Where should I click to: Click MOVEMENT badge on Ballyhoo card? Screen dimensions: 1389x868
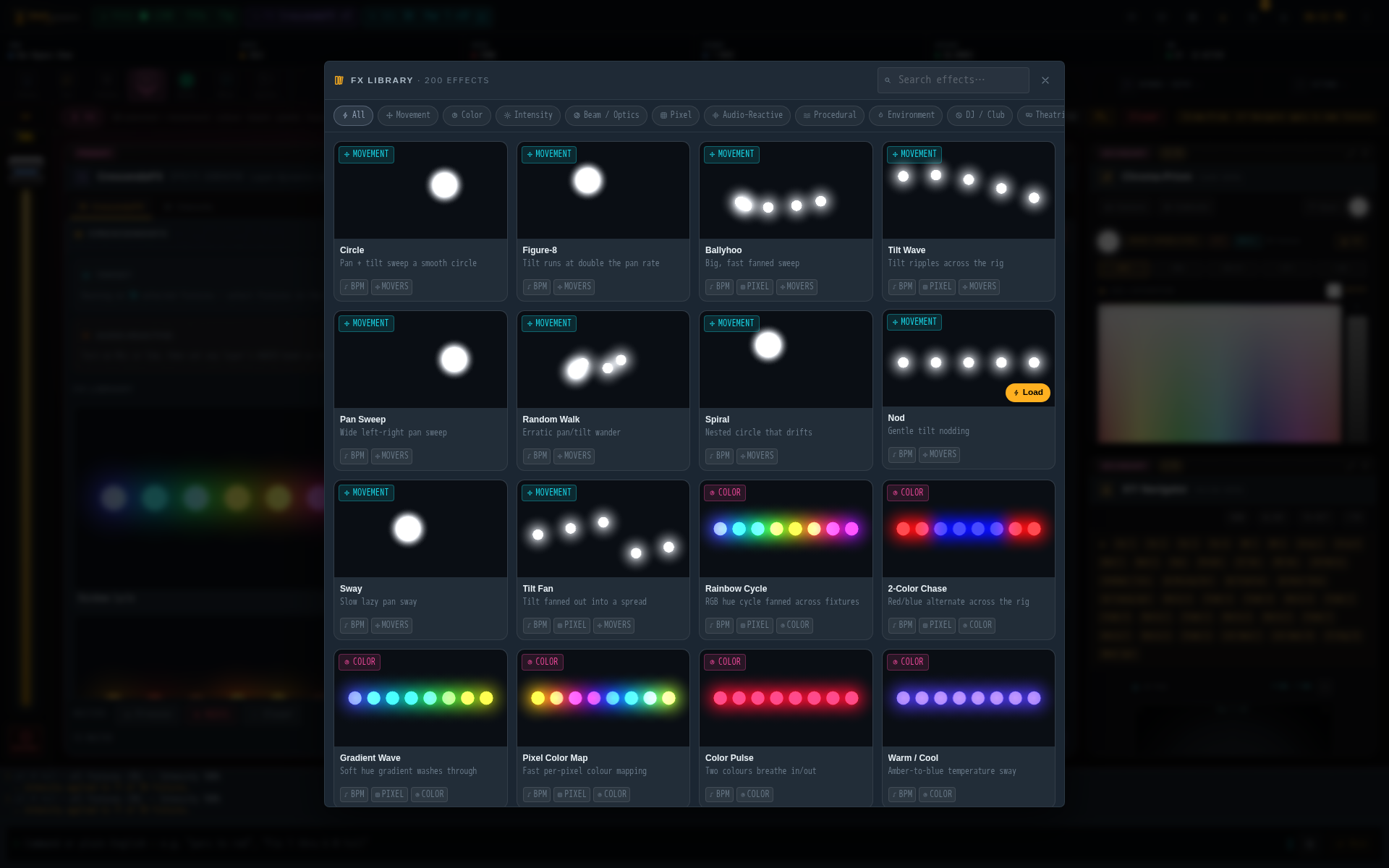pos(731,154)
